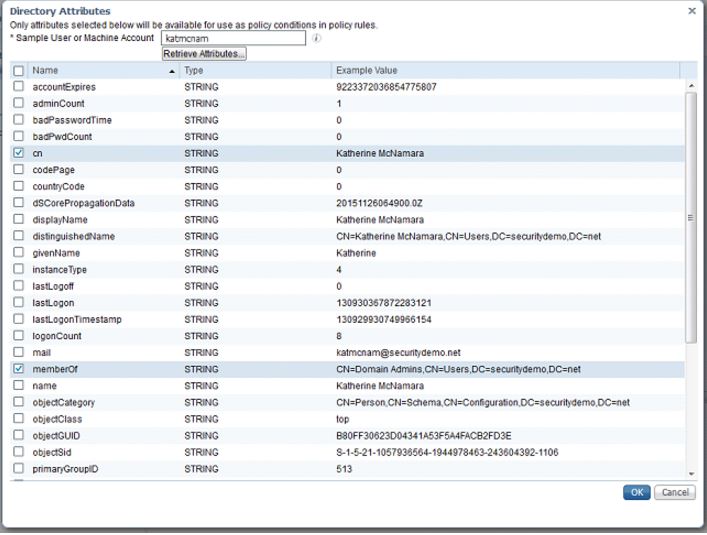Screen dimensions: 707x535
Task: Click the vertical scrollbar thumb
Action: pyautogui.click(x=691, y=218)
